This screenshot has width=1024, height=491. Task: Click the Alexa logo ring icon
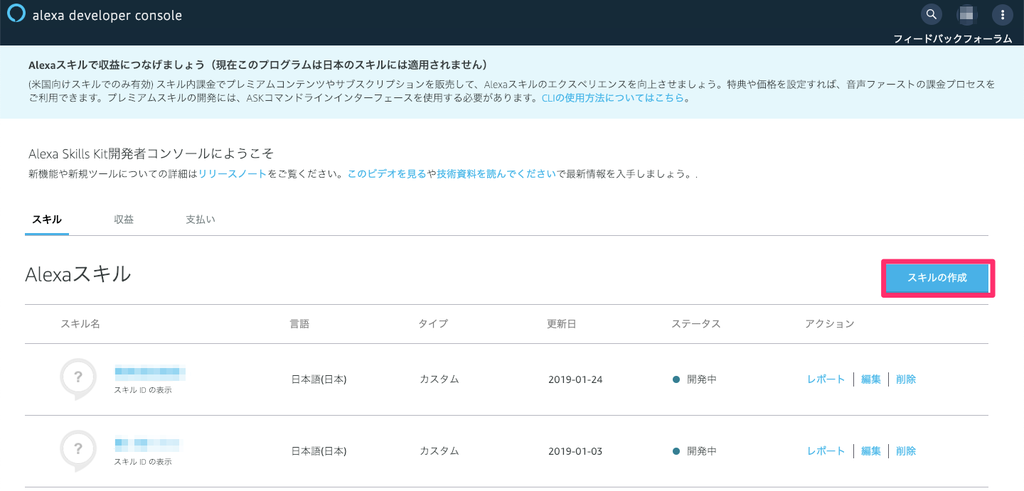point(16,14)
